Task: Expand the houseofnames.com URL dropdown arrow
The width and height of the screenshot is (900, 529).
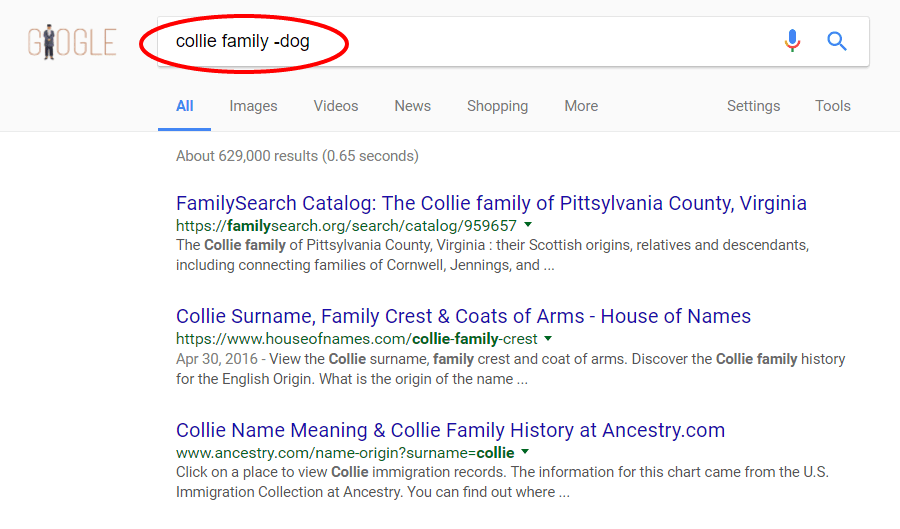Action: pos(549,339)
